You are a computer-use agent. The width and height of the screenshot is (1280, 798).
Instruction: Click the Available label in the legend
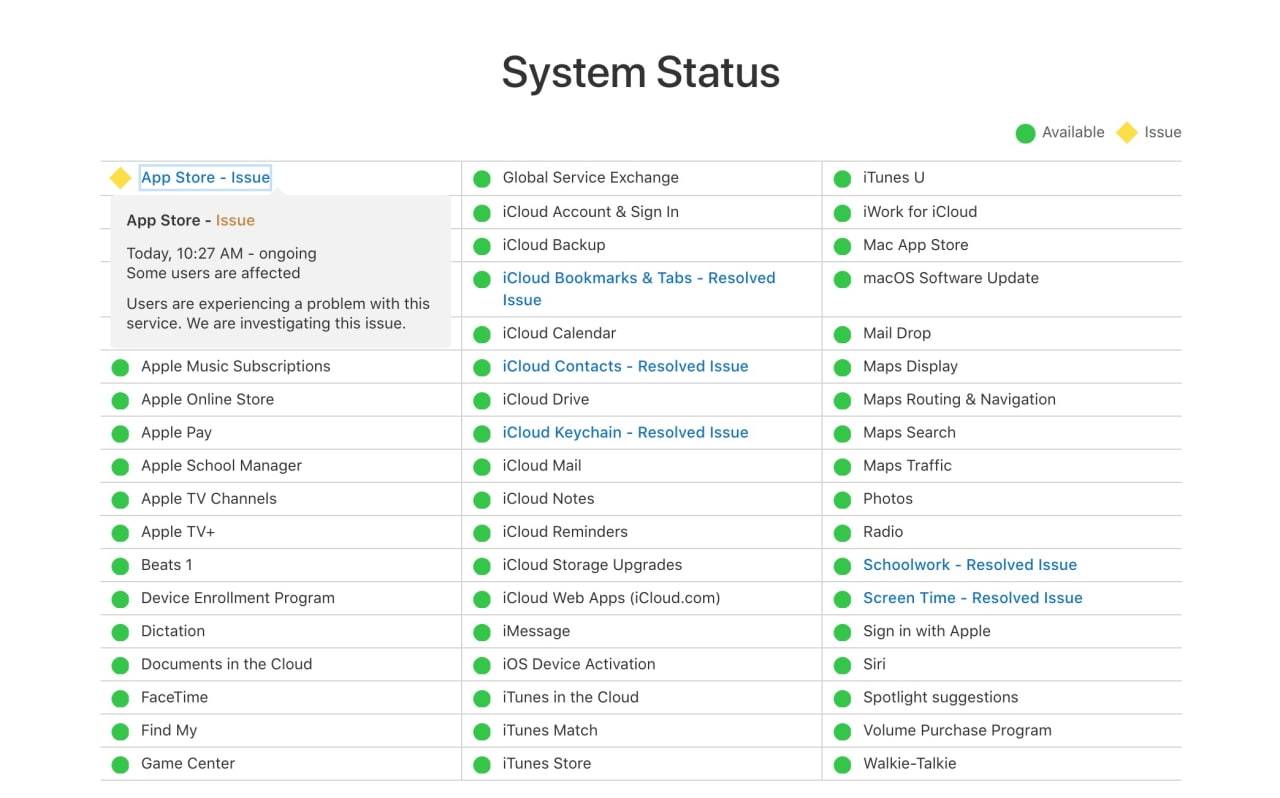(x=1073, y=132)
